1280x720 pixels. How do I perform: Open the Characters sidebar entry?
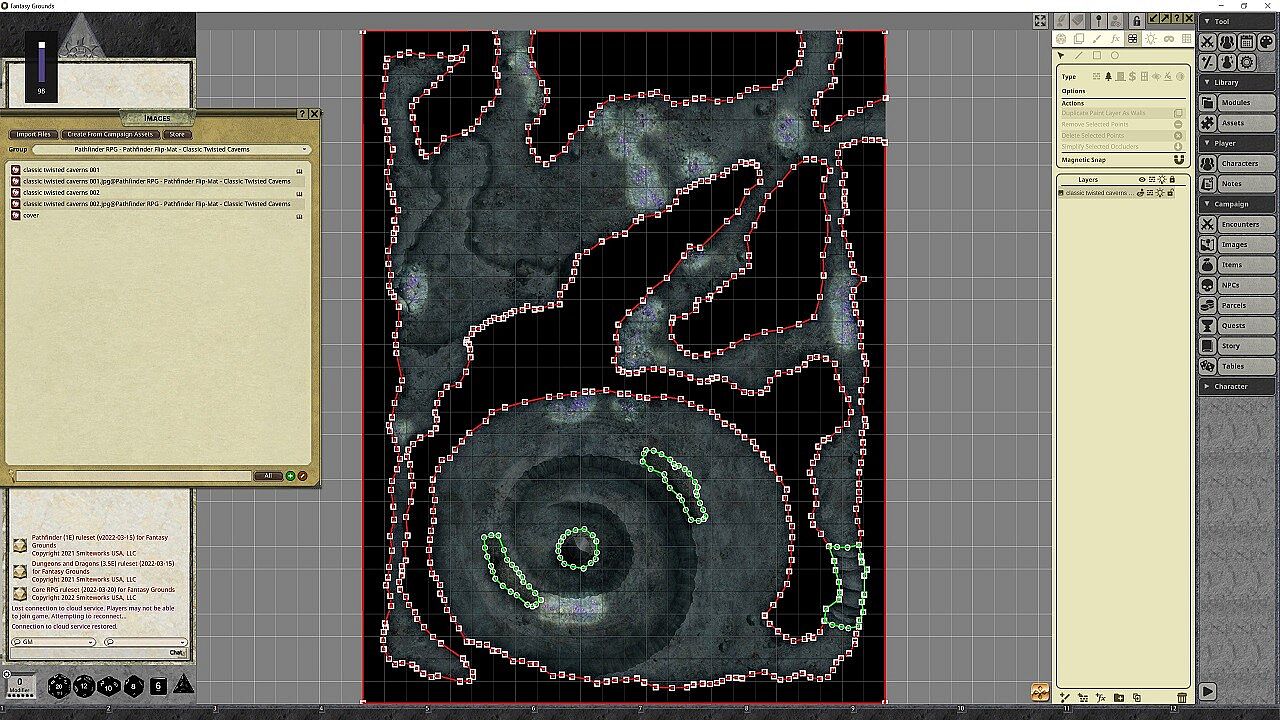1237,164
